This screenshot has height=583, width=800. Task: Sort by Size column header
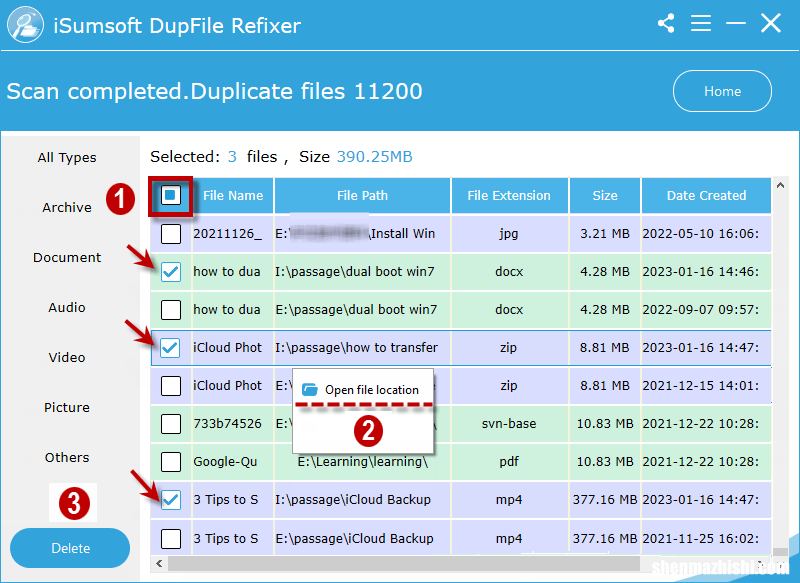coord(605,195)
